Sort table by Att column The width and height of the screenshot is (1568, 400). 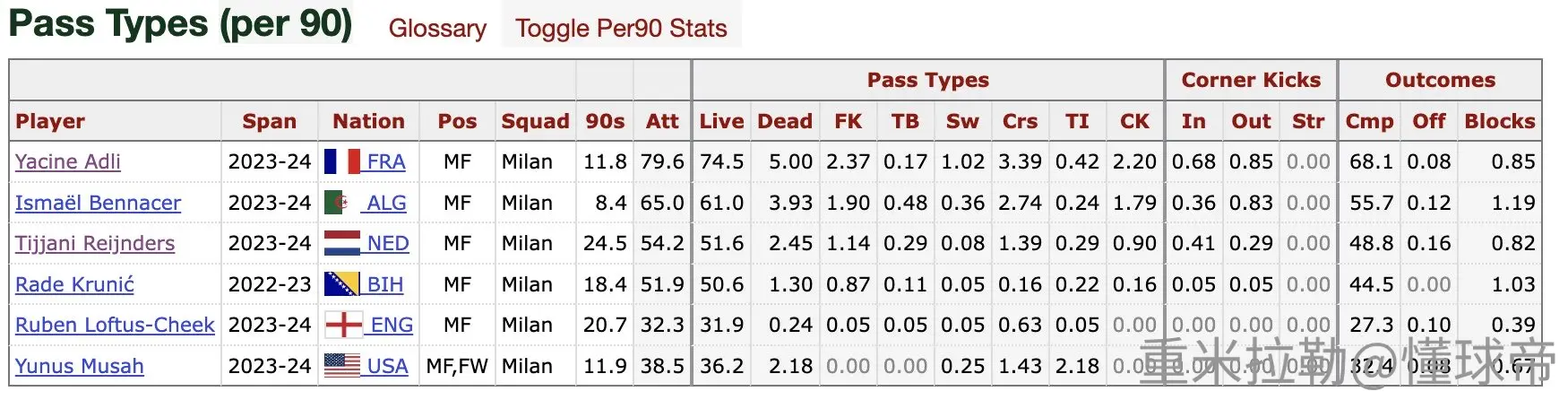pyautogui.click(x=662, y=121)
